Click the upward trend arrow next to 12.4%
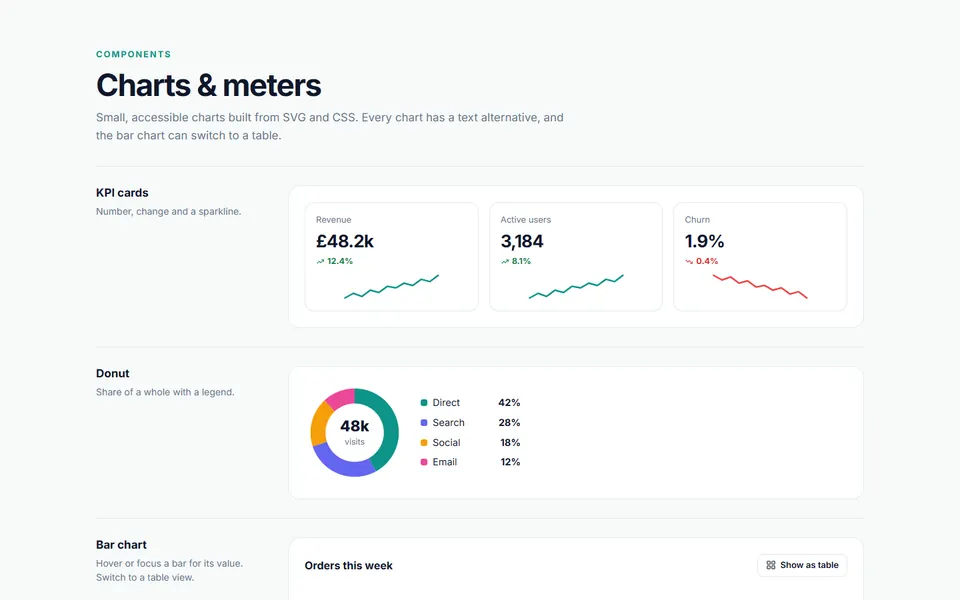Image resolution: width=960 pixels, height=600 pixels. (x=320, y=261)
